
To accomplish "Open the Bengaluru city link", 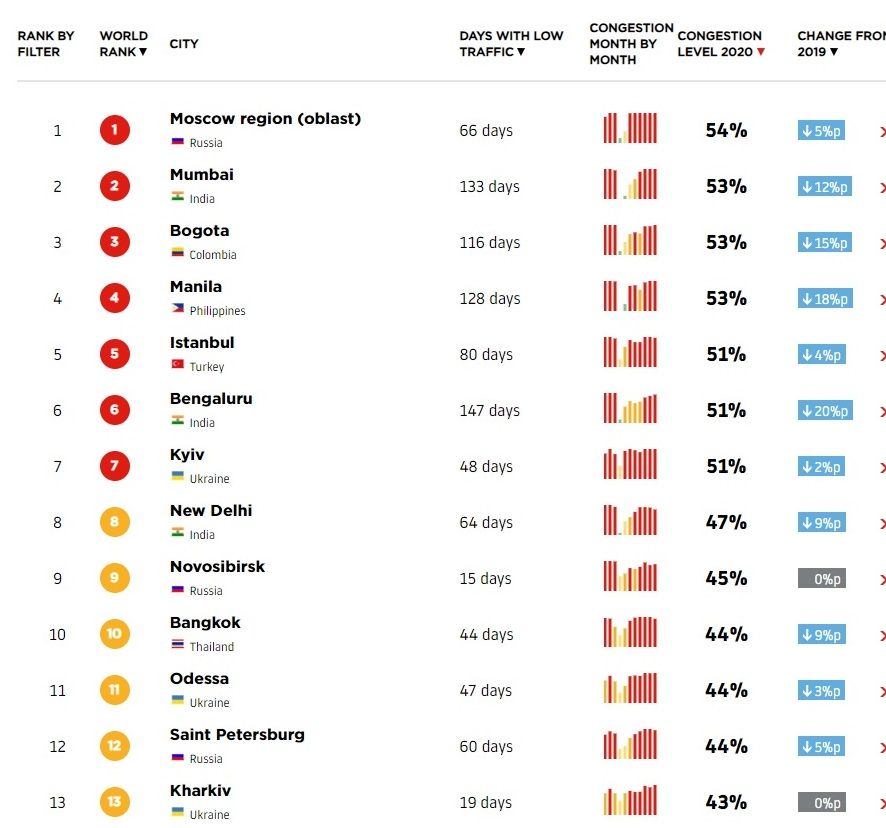I will [211, 399].
